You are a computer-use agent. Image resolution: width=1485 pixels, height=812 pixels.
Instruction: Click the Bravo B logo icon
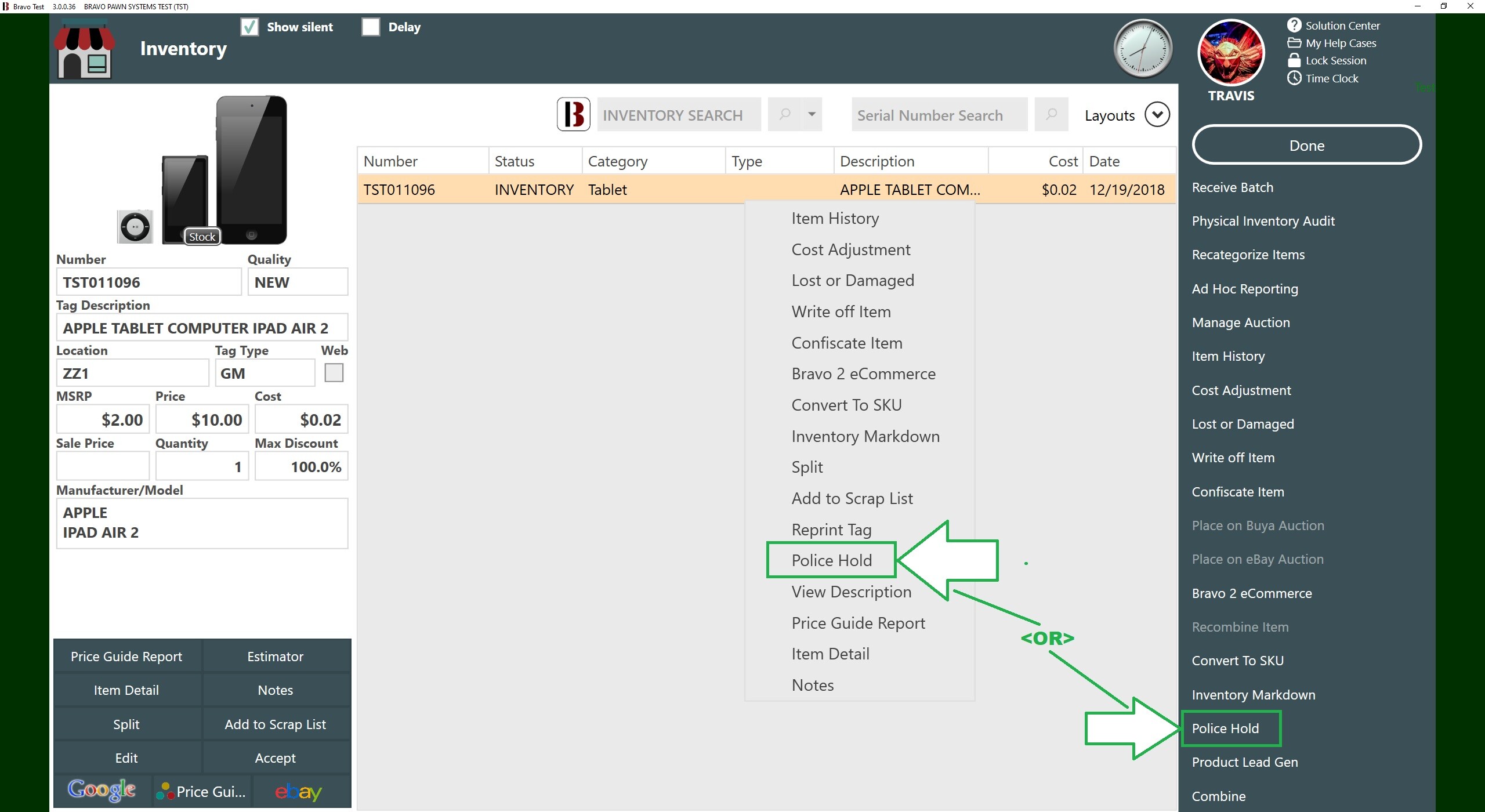click(573, 114)
